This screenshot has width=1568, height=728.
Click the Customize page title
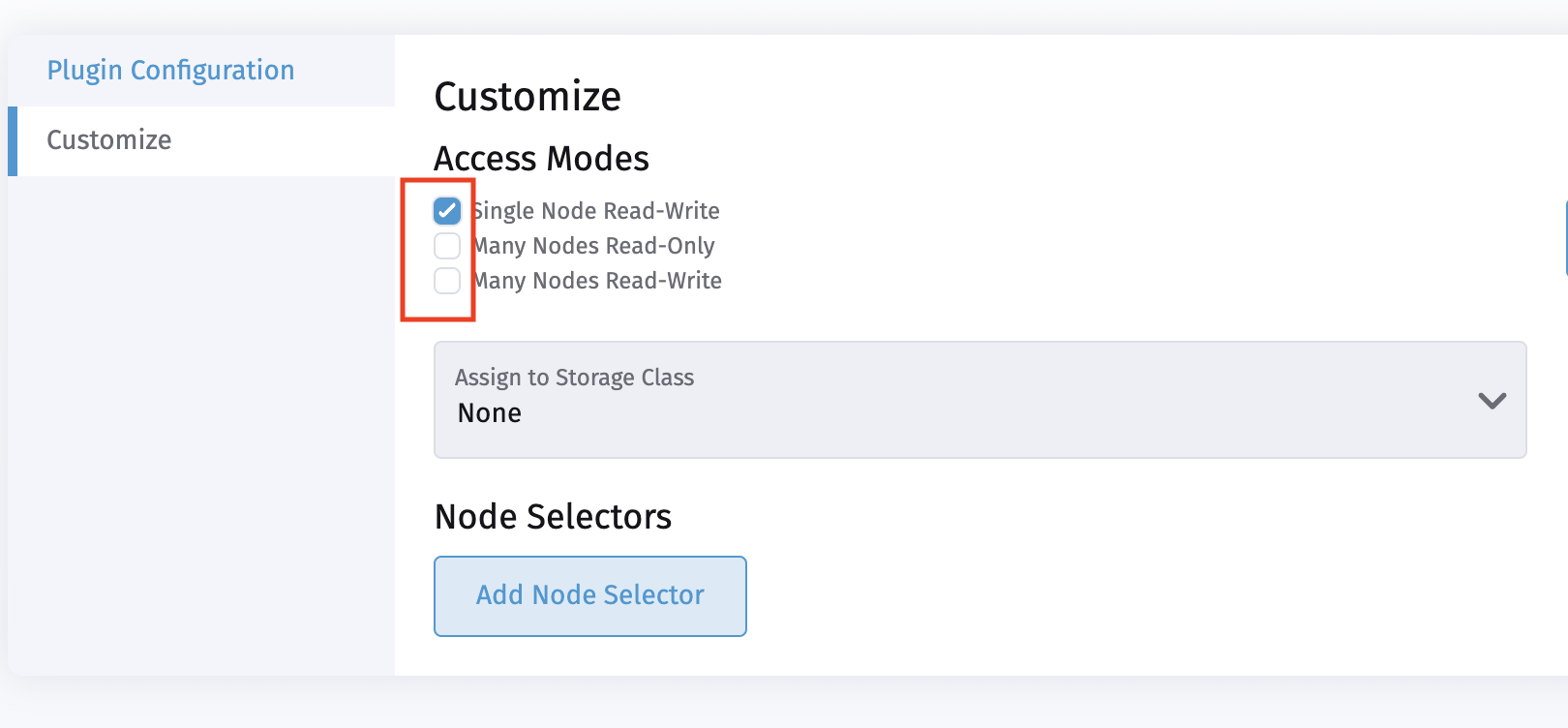click(528, 96)
